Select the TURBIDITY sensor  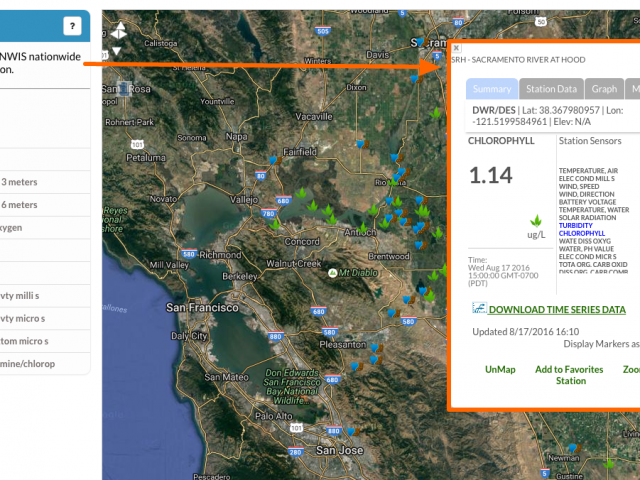coord(576,225)
